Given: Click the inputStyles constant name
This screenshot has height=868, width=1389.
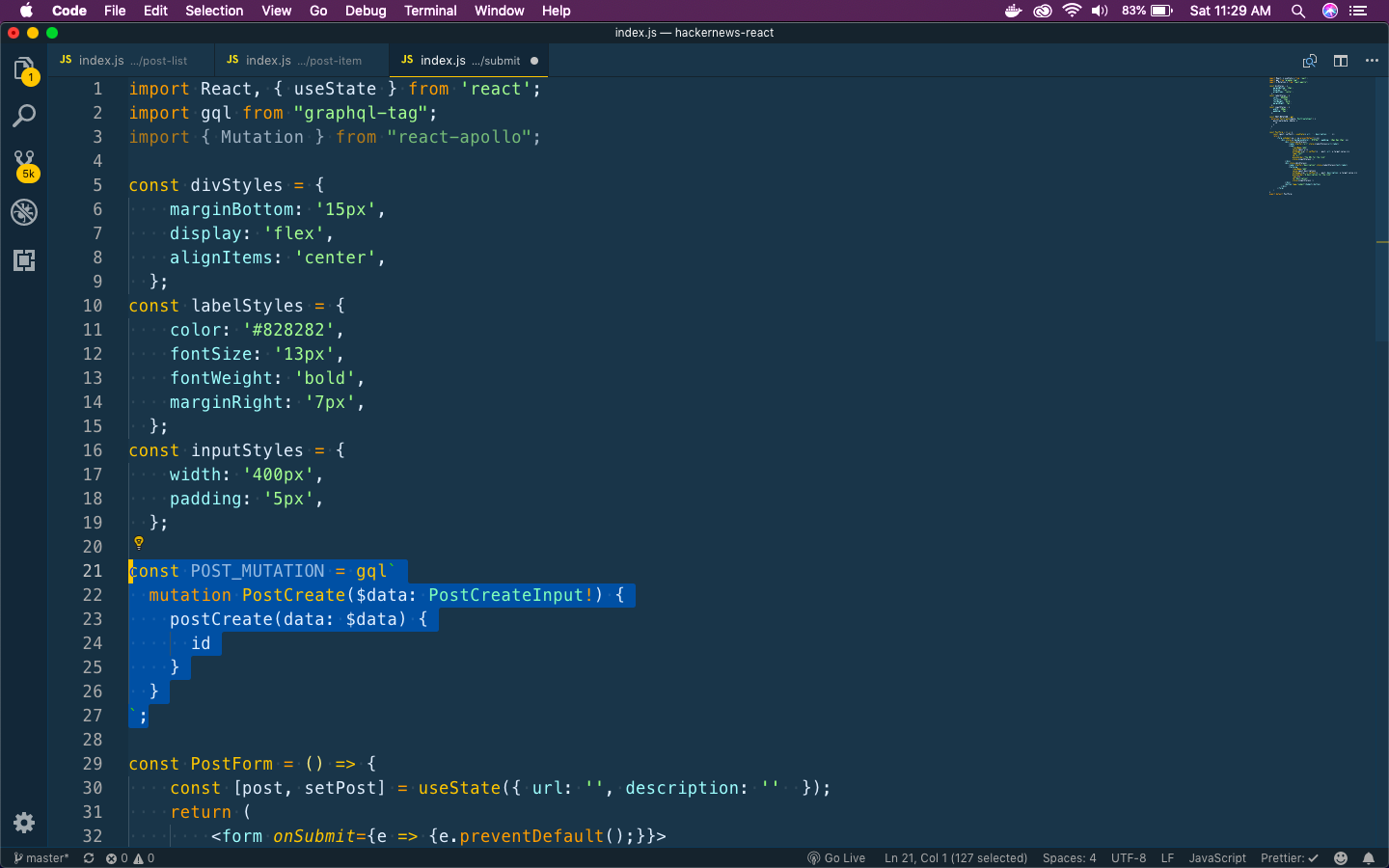Looking at the screenshot, I should pos(247,450).
